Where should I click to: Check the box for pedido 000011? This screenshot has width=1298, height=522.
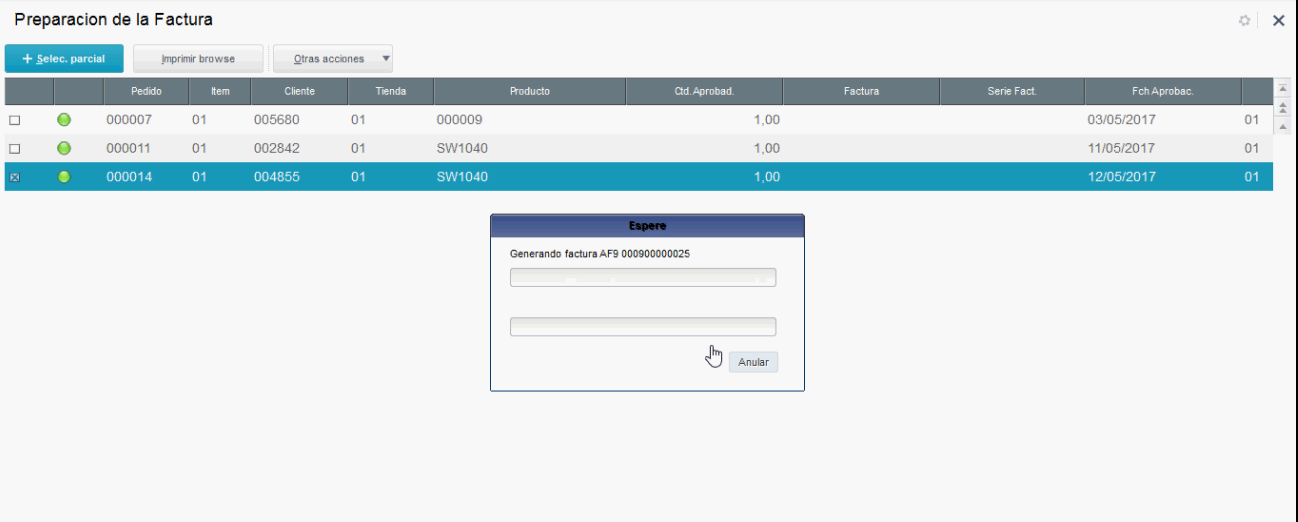point(14,148)
